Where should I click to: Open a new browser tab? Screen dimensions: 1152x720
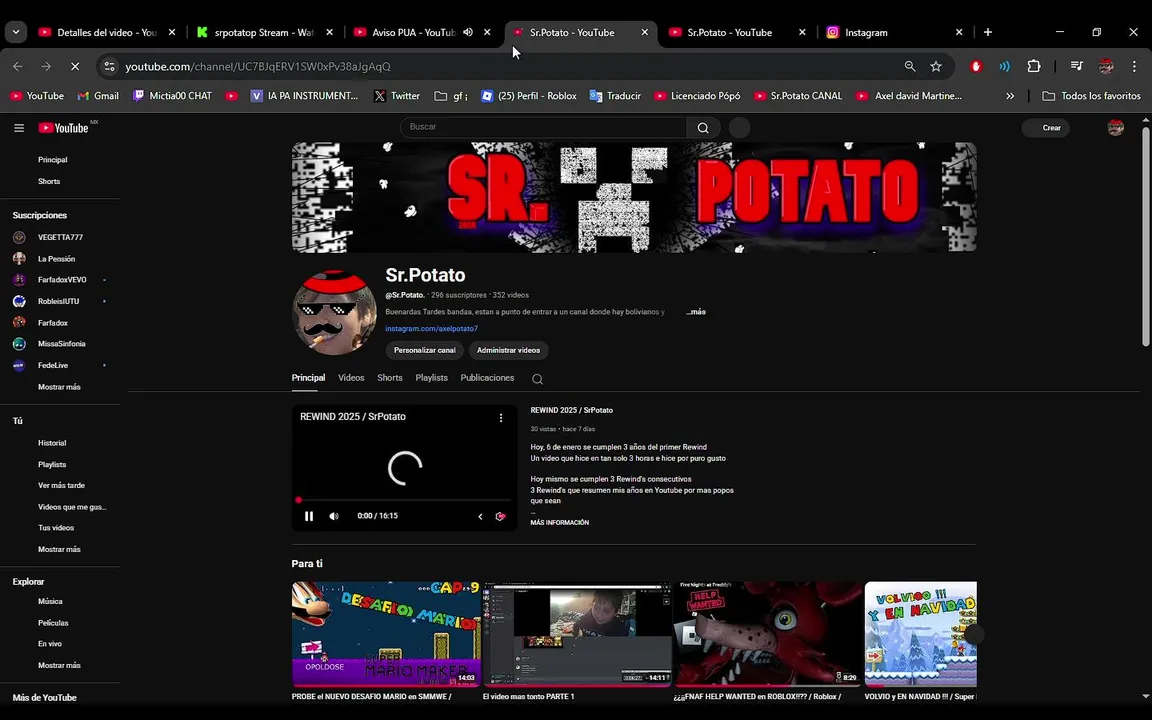tap(987, 32)
